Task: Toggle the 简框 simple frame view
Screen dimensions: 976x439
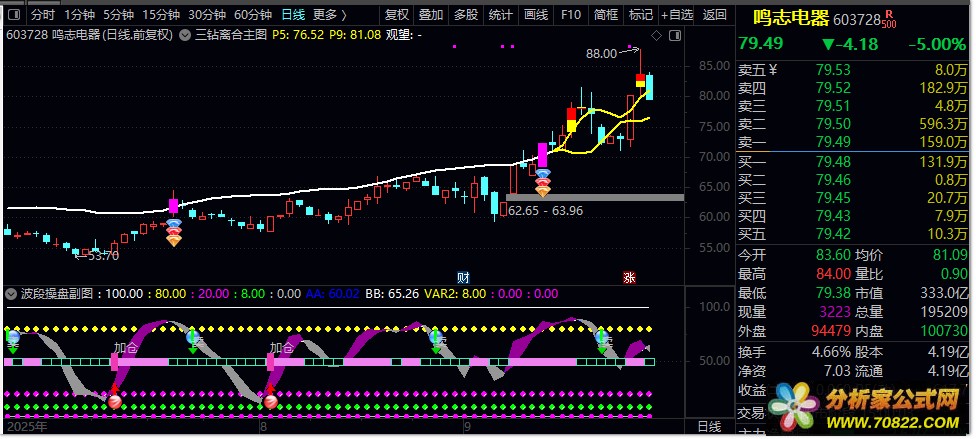Action: click(606, 14)
